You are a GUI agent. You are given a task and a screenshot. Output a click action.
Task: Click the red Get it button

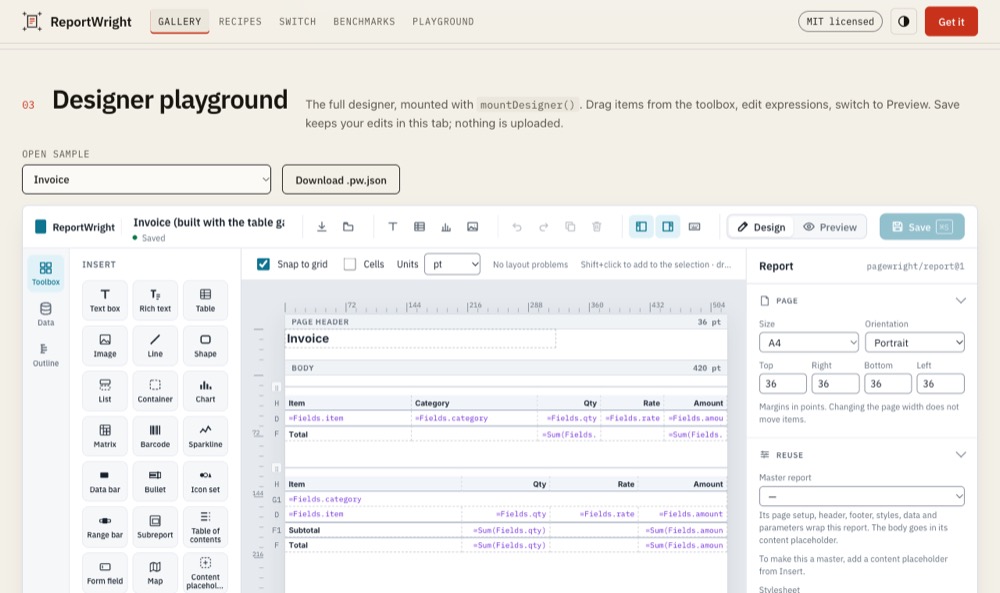[x=951, y=21]
